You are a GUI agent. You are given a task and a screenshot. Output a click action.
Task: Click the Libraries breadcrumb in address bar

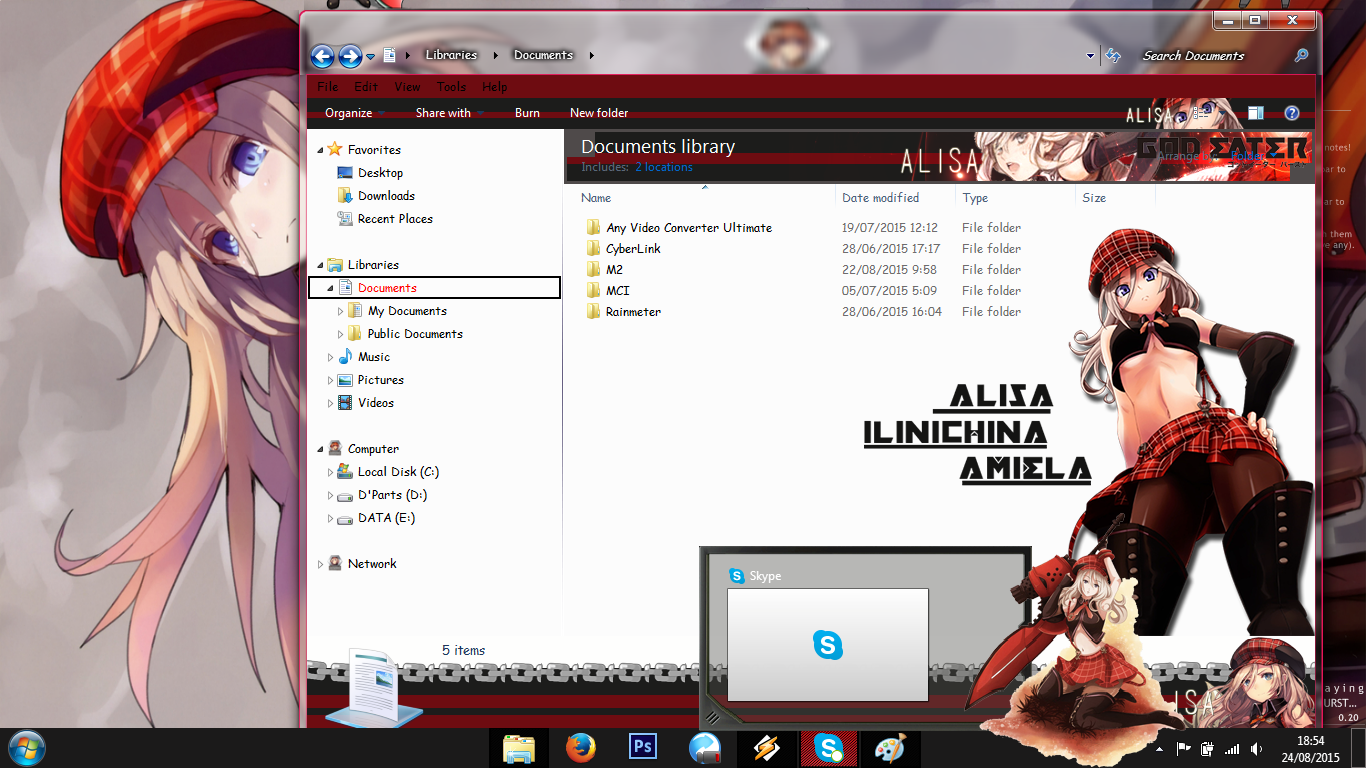451,55
